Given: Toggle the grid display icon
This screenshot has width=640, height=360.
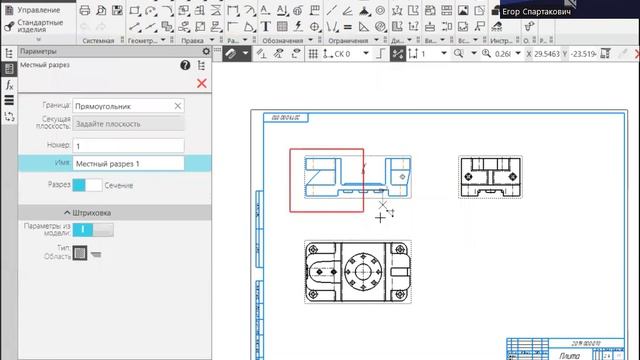Looking at the screenshot, I should click(x=313, y=53).
